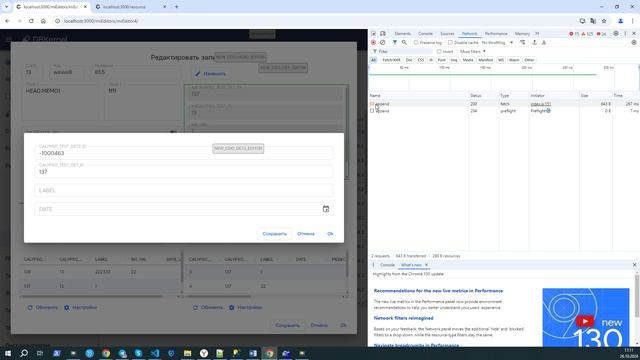This screenshot has width=640, height=360.
Task: Open the No throttling dropdown
Action: pyautogui.click(x=497, y=42)
